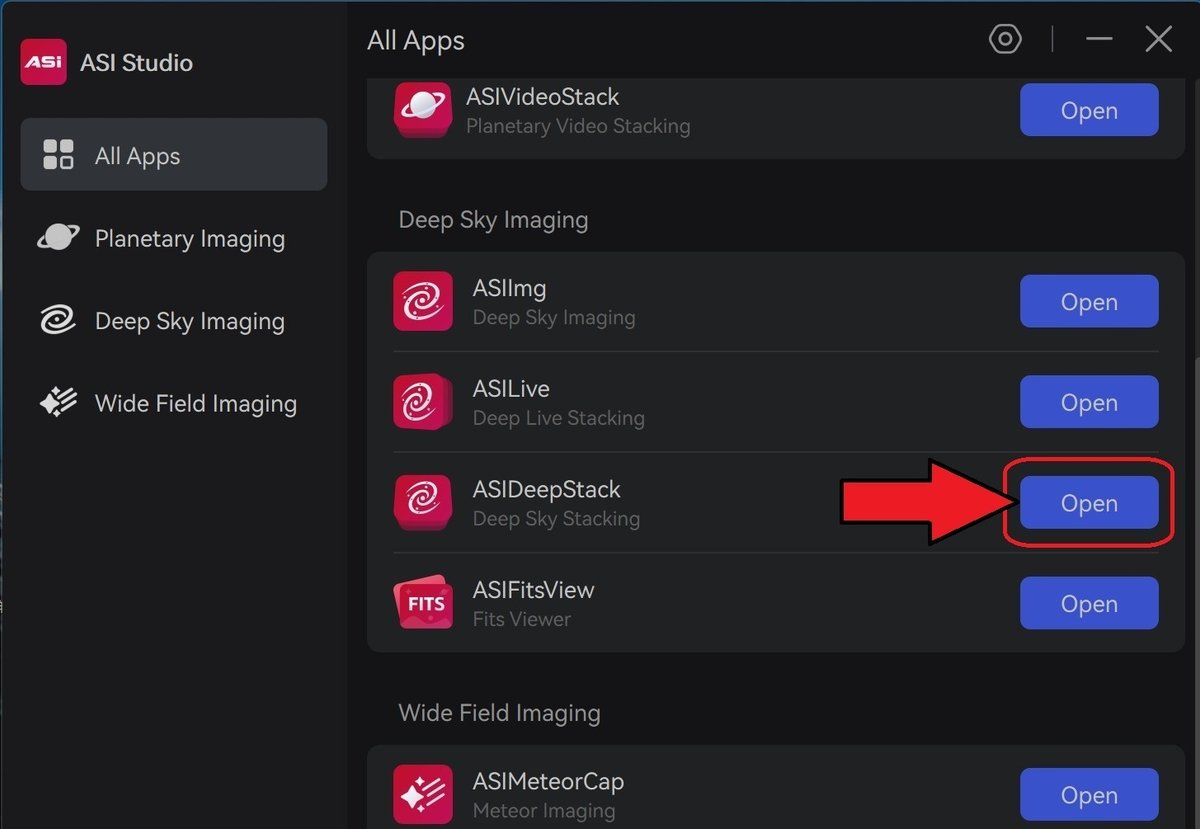Screen dimensions: 1200x829
Task: Open ASIMeteorCap meteor imaging
Action: coord(1088,794)
